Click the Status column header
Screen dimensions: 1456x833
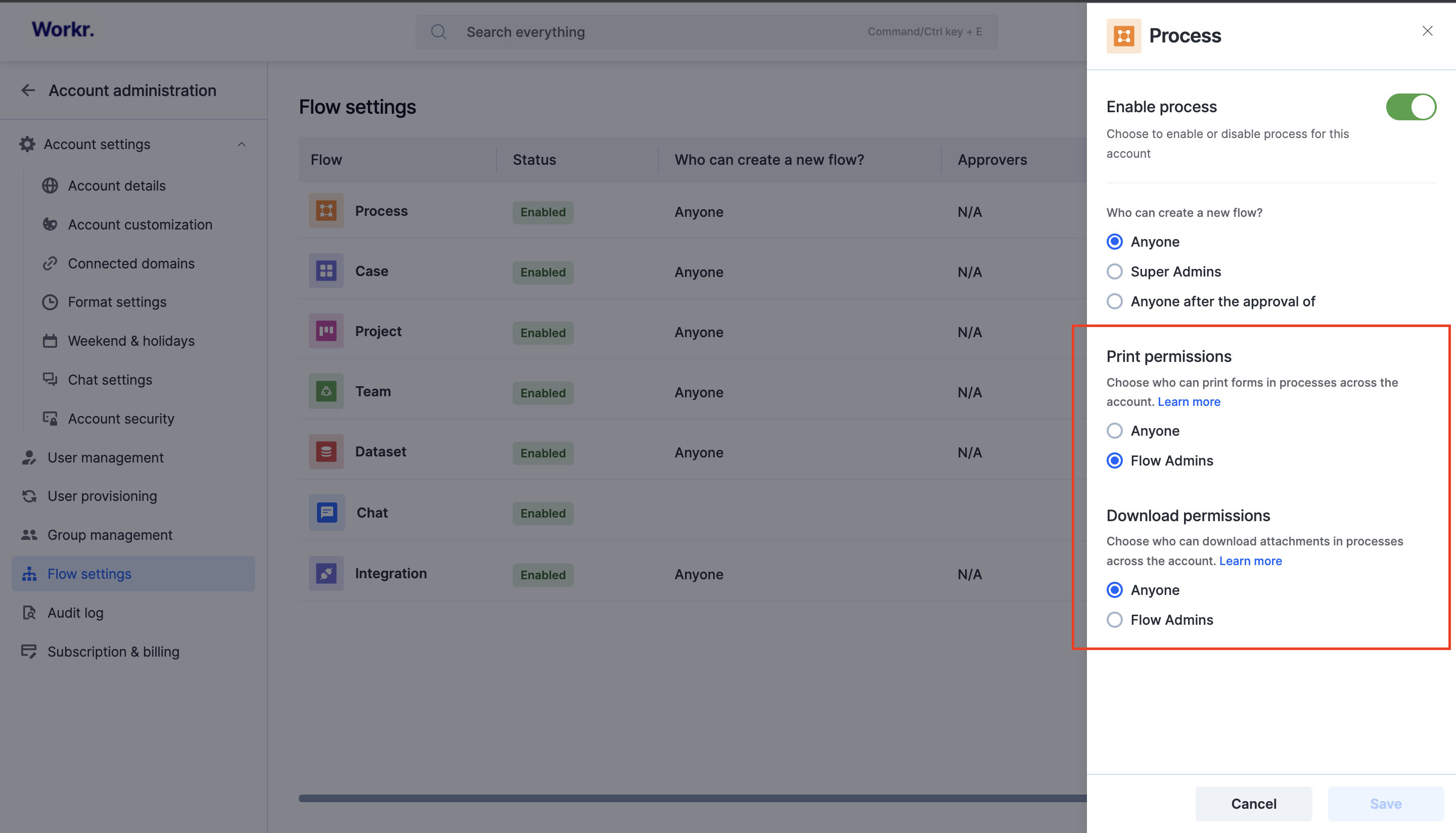click(x=534, y=160)
